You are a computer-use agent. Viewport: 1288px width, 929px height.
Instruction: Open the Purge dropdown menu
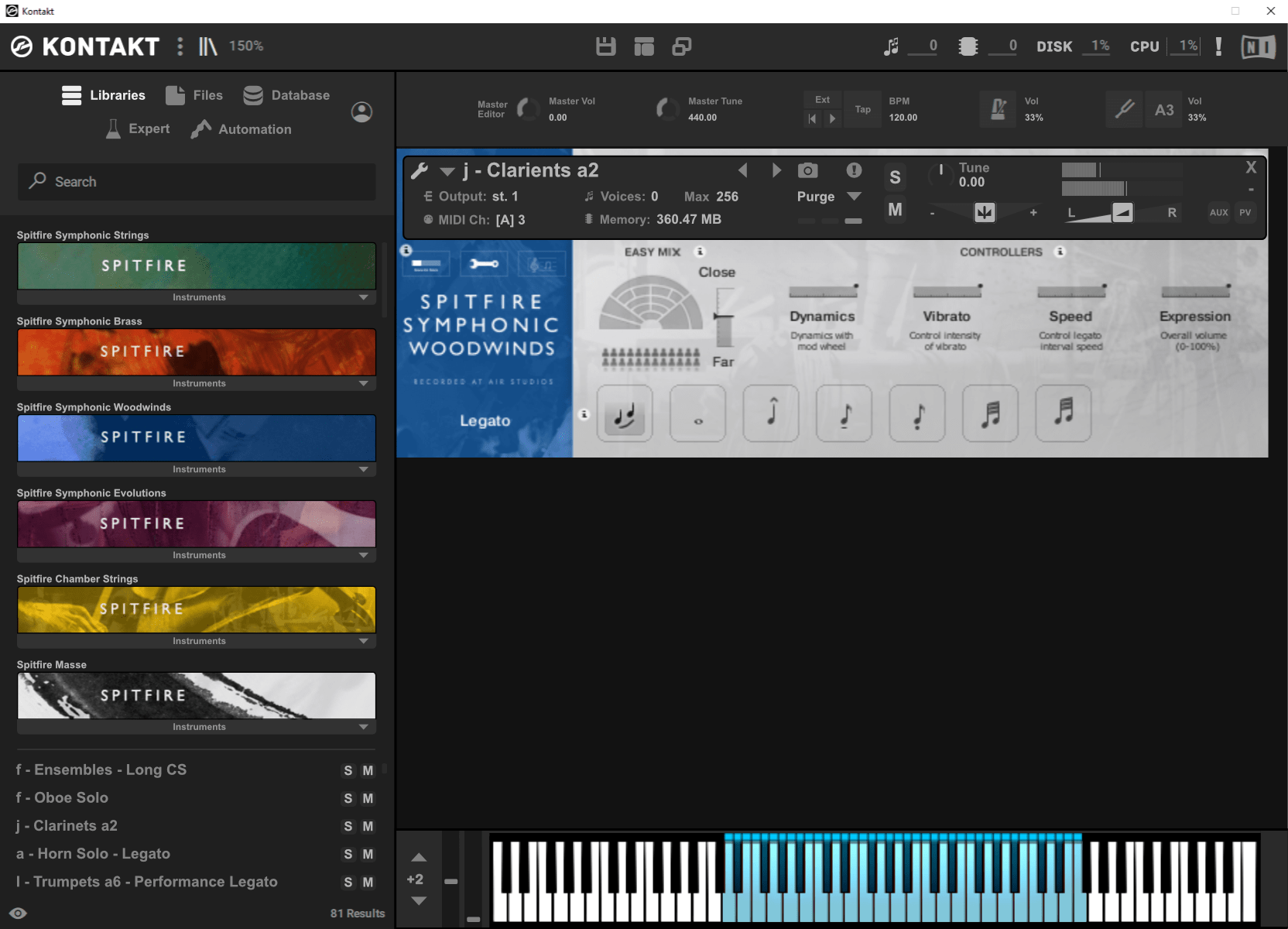(854, 197)
